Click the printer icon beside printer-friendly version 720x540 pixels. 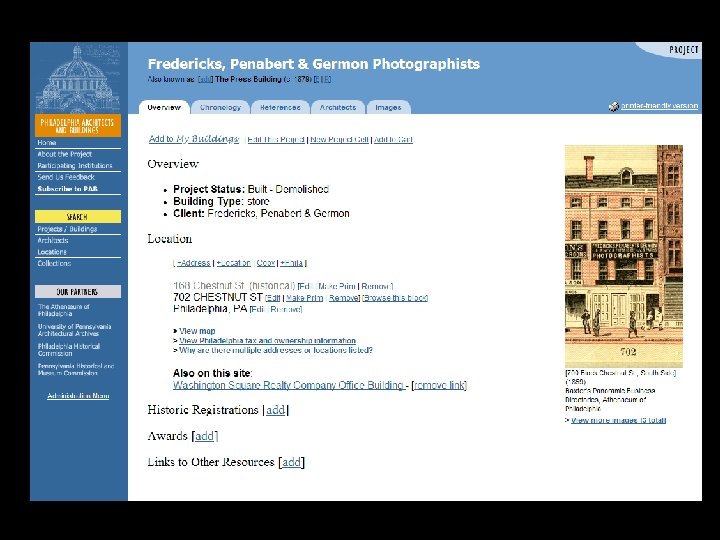[x=613, y=107]
